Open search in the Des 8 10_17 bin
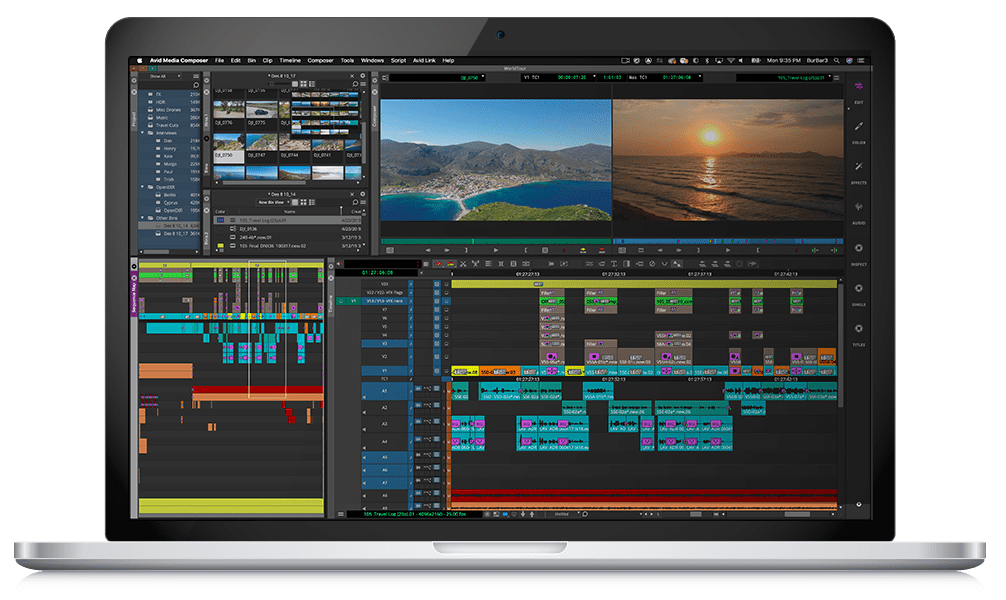This screenshot has width=1006, height=600. [354, 84]
